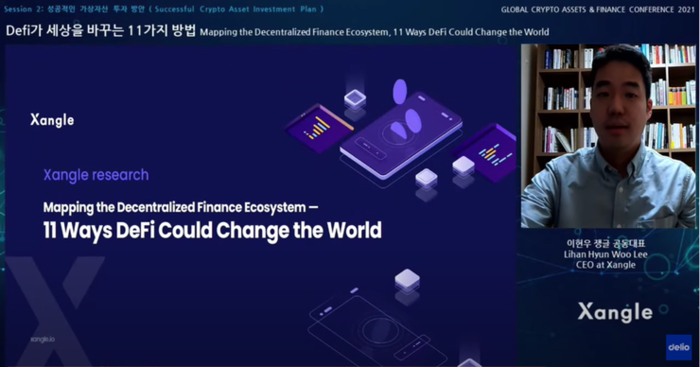Open the xangle.io link on the slide
Image resolution: width=700 pixels, height=367 pixels.
(42, 339)
